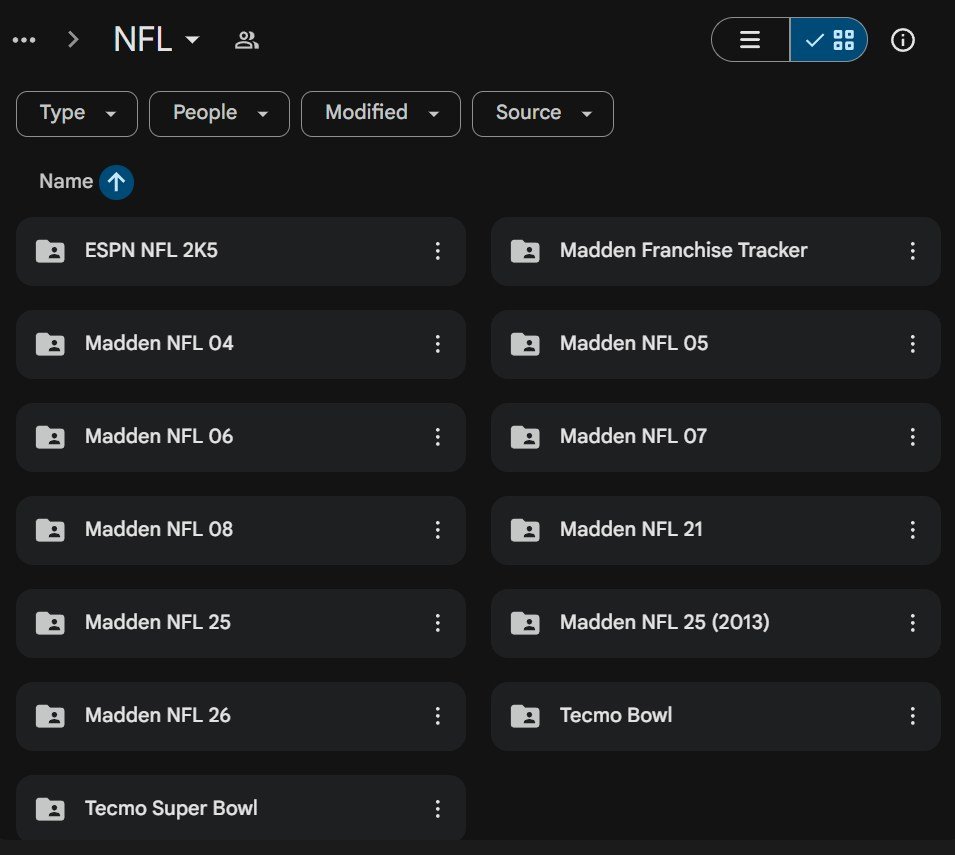Open more actions for Madden NFL 25 (2013)
955x855 pixels.
912,623
